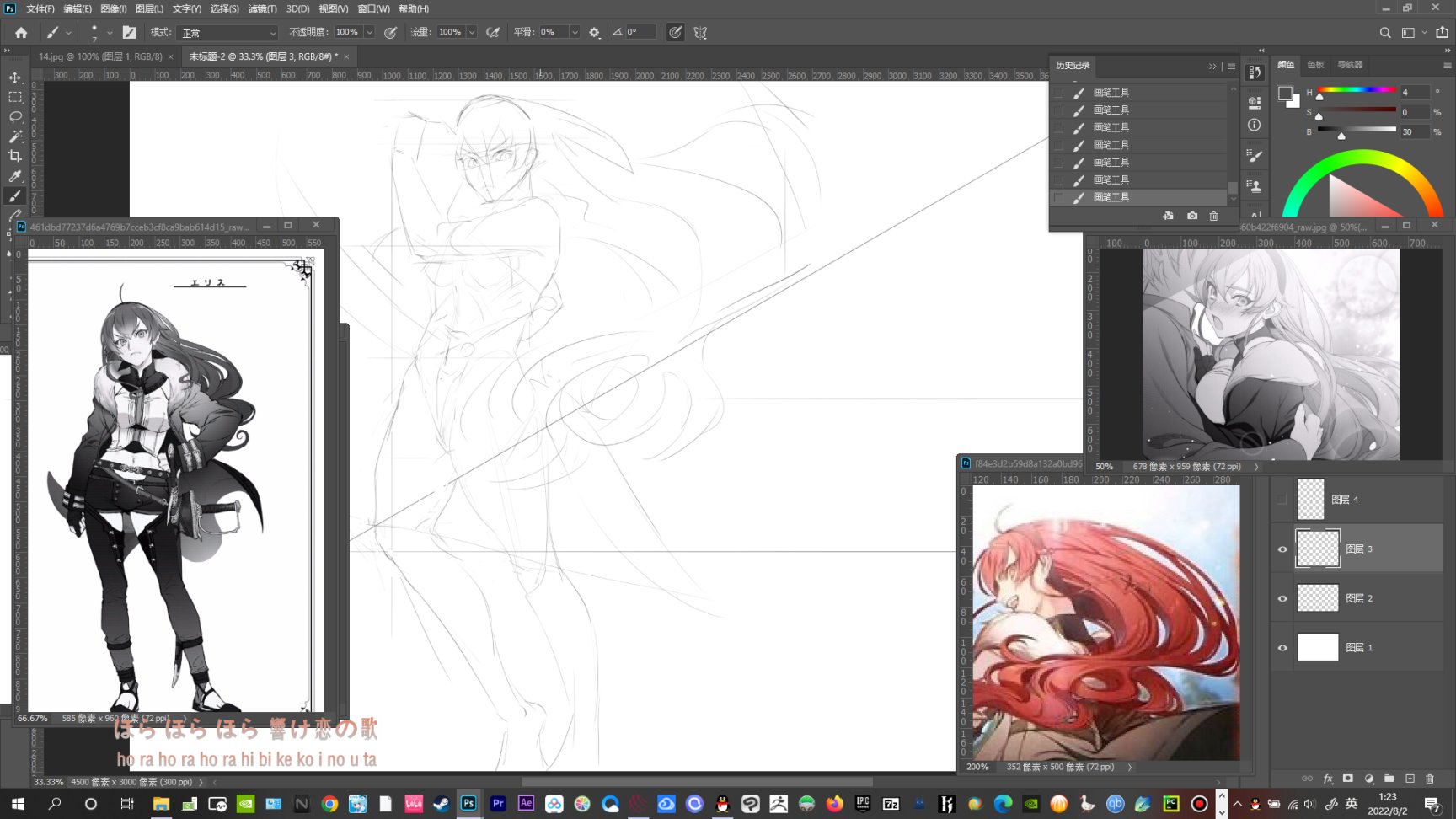
Task: Open the 滤镜(T) menu
Action: click(262, 8)
